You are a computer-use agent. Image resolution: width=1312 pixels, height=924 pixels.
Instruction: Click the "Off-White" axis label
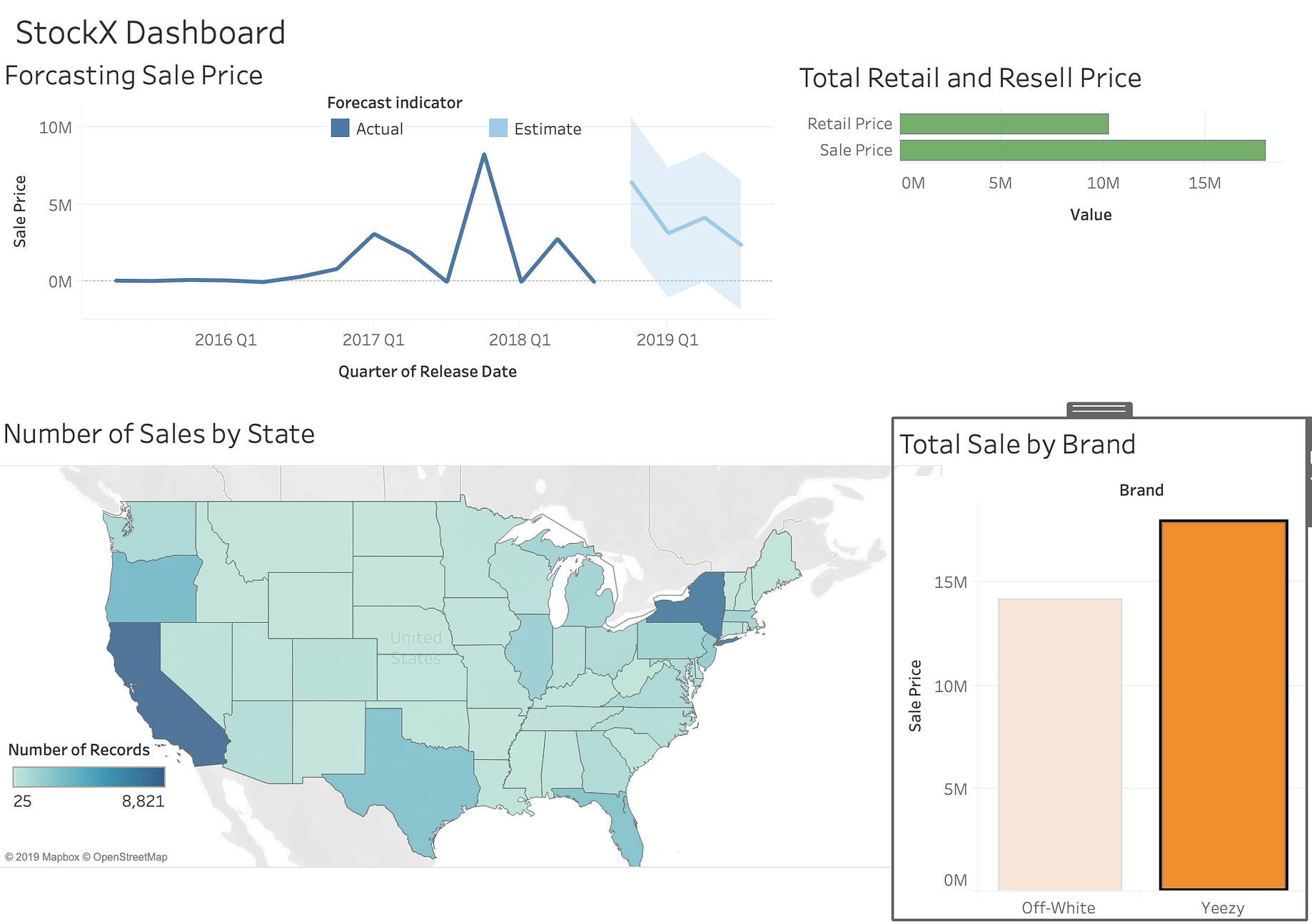click(1059, 908)
